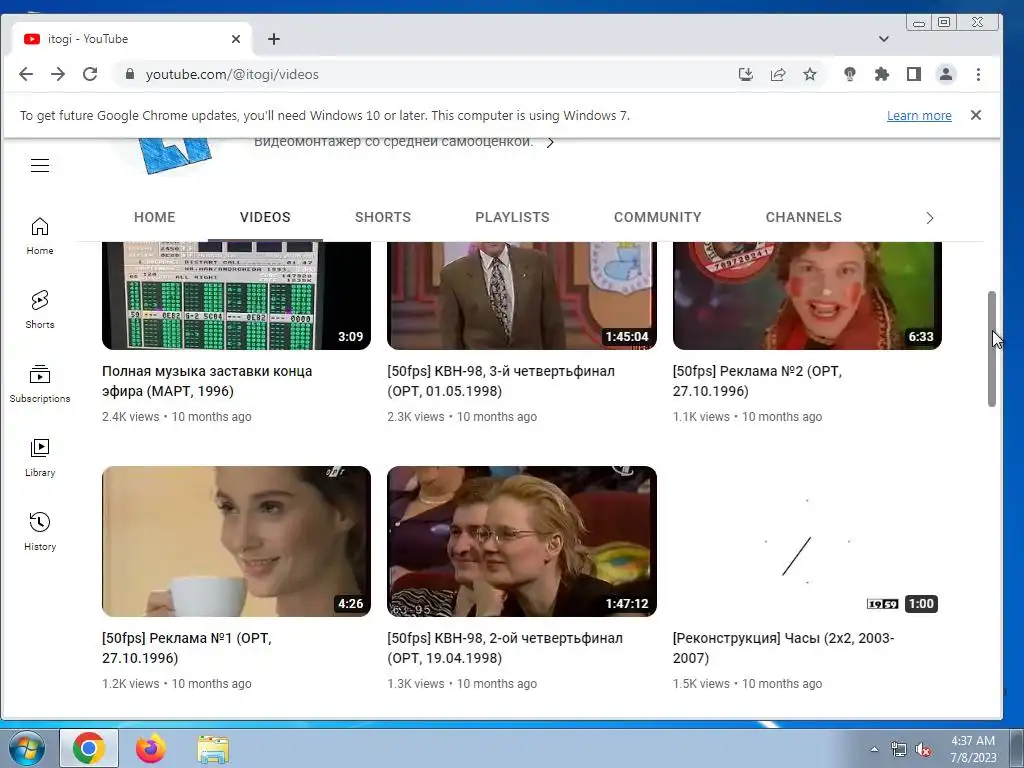Viewport: 1024px width, 768px height.
Task: Open the 1:00 Часы clock thumbnail
Action: (807, 541)
